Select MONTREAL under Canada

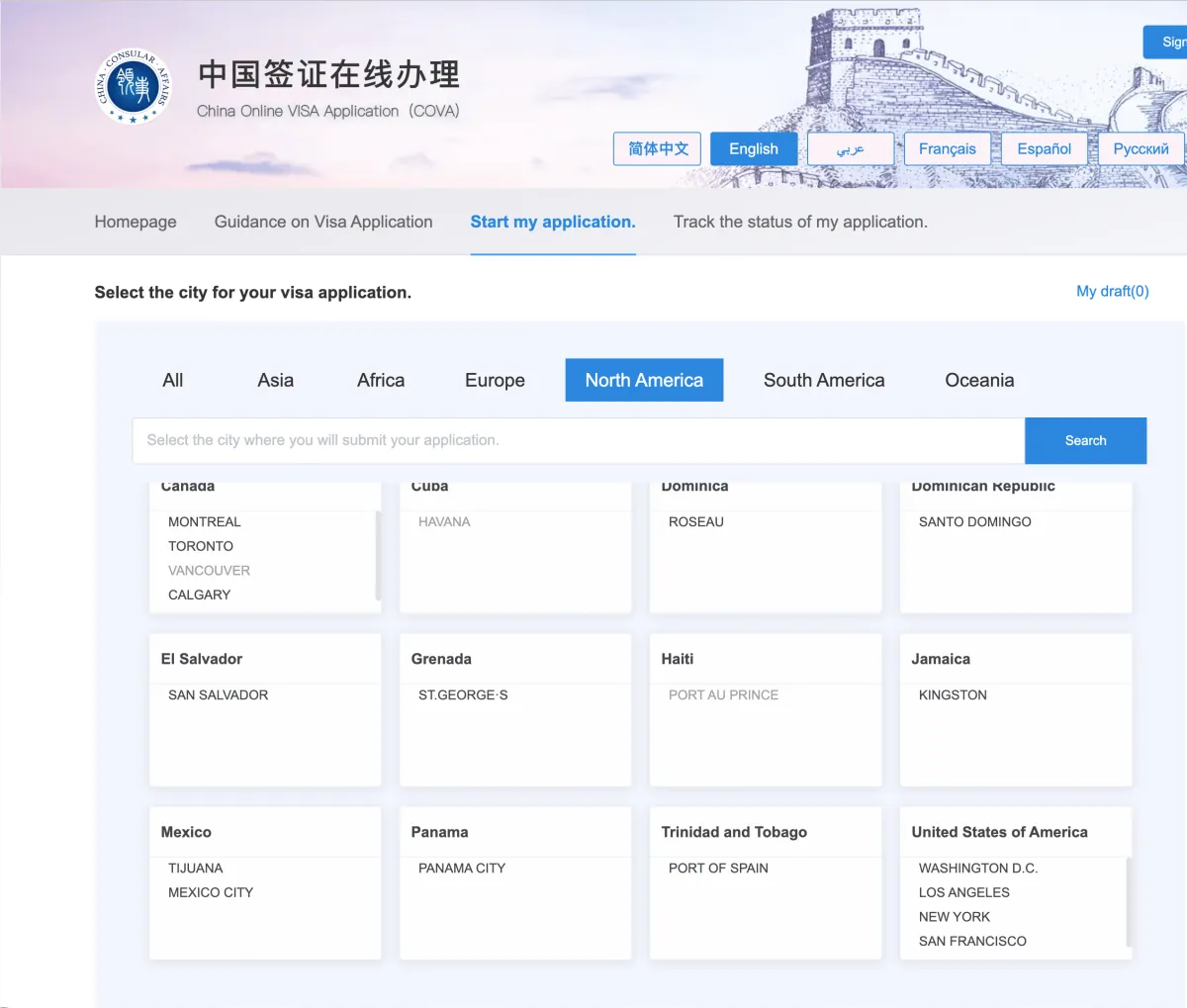[x=205, y=521]
